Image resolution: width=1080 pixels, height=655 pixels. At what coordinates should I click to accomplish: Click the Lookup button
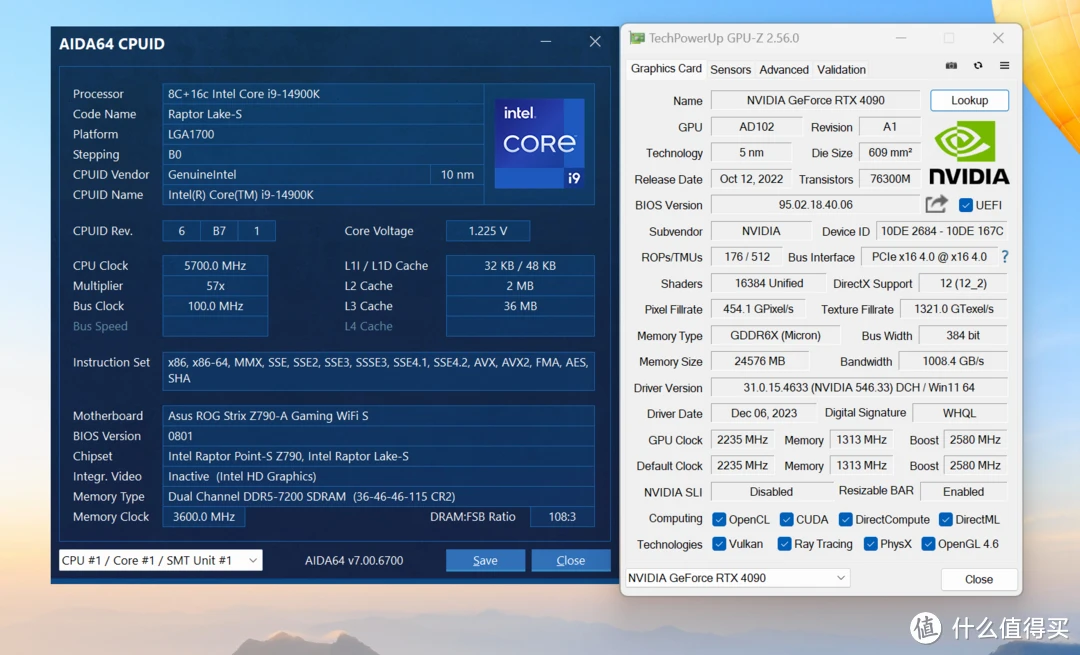tap(969, 100)
